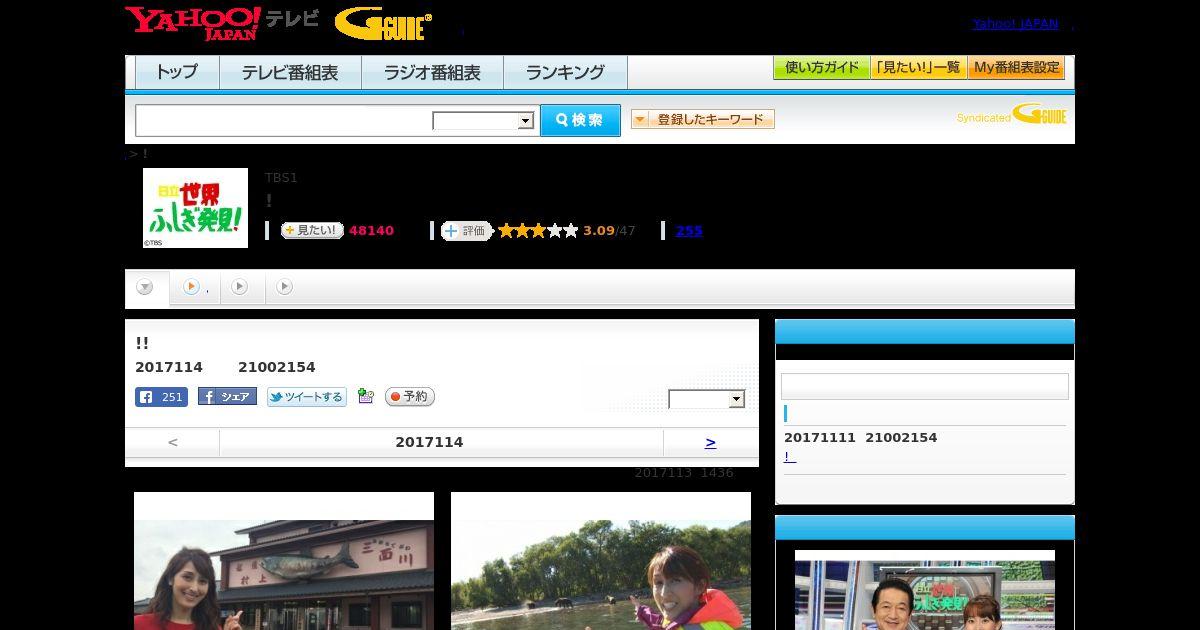The height and width of the screenshot is (630, 1200).
Task: Focus the keyword search field
Action: click(x=284, y=120)
